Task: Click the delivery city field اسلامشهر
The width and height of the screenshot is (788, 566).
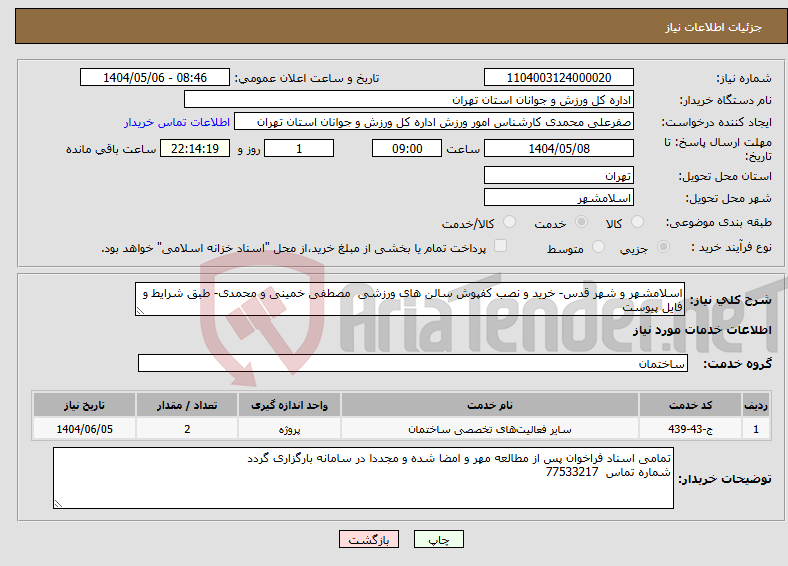Action: 558,197
